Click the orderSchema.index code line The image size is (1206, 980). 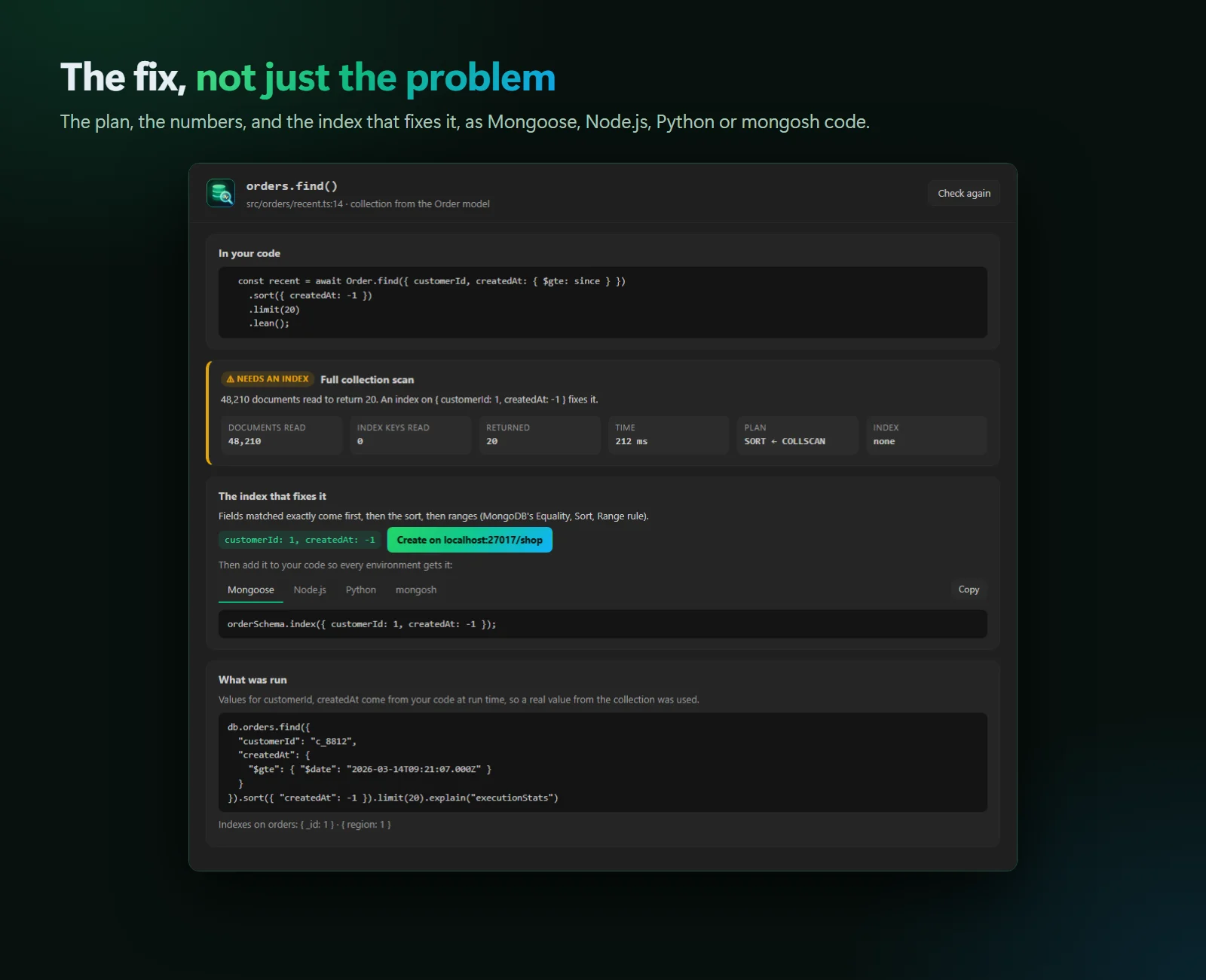pyautogui.click(x=362, y=624)
